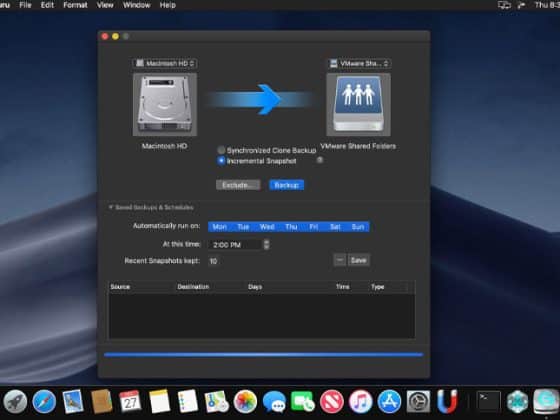
Task: Toggle Thu in the run schedule
Action: click(291, 227)
